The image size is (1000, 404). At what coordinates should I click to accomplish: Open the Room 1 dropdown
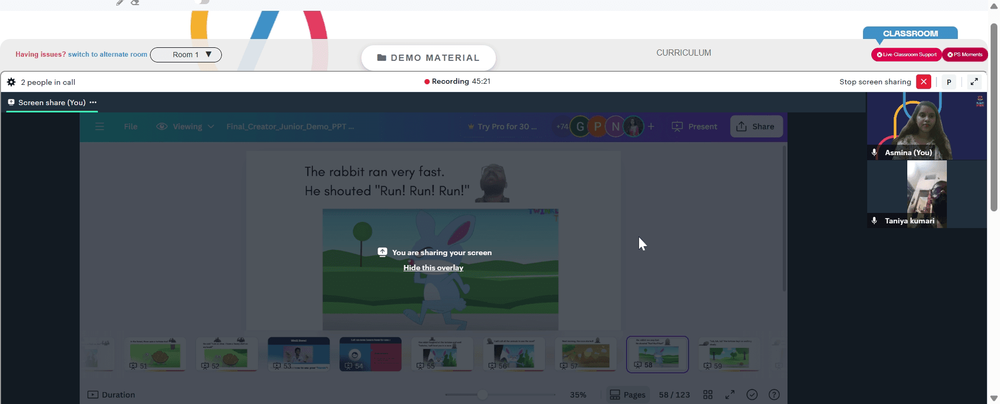coord(186,54)
